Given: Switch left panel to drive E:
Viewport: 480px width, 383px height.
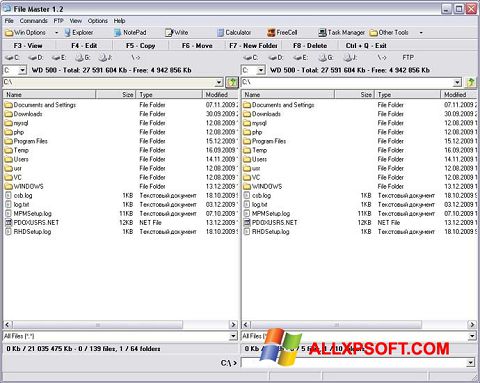Looking at the screenshot, I should click(x=59, y=58).
